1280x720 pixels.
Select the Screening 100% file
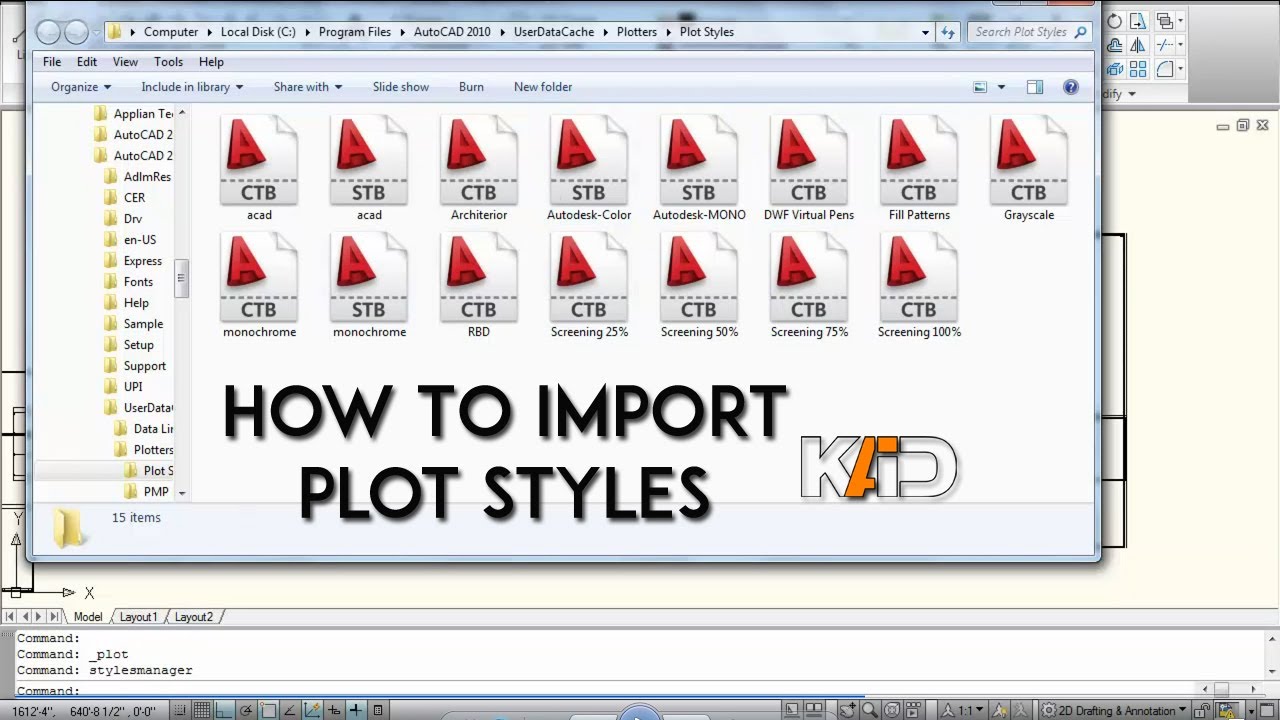pos(919,286)
